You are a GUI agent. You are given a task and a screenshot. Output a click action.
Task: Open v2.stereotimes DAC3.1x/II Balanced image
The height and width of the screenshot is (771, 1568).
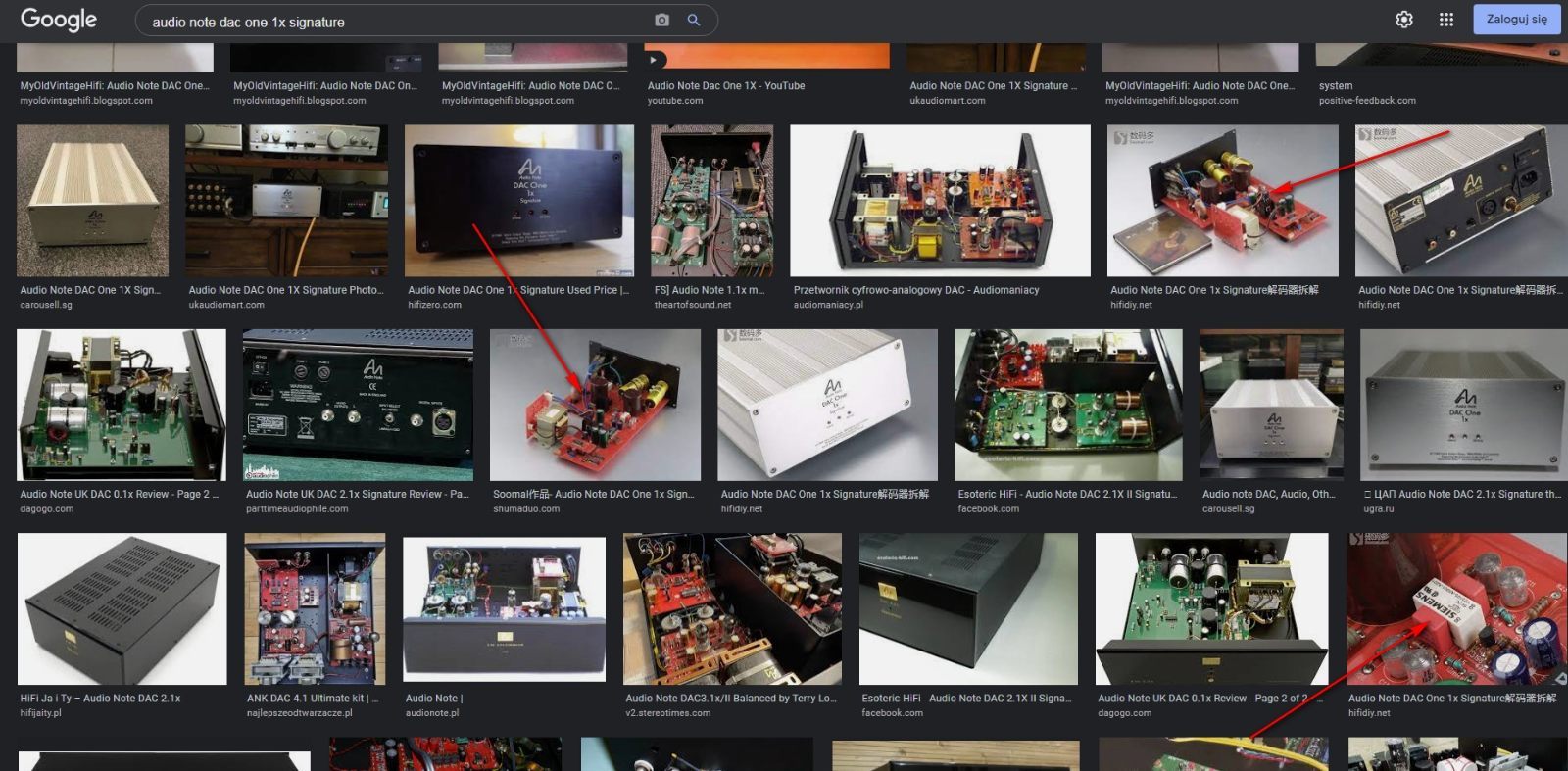(x=732, y=608)
